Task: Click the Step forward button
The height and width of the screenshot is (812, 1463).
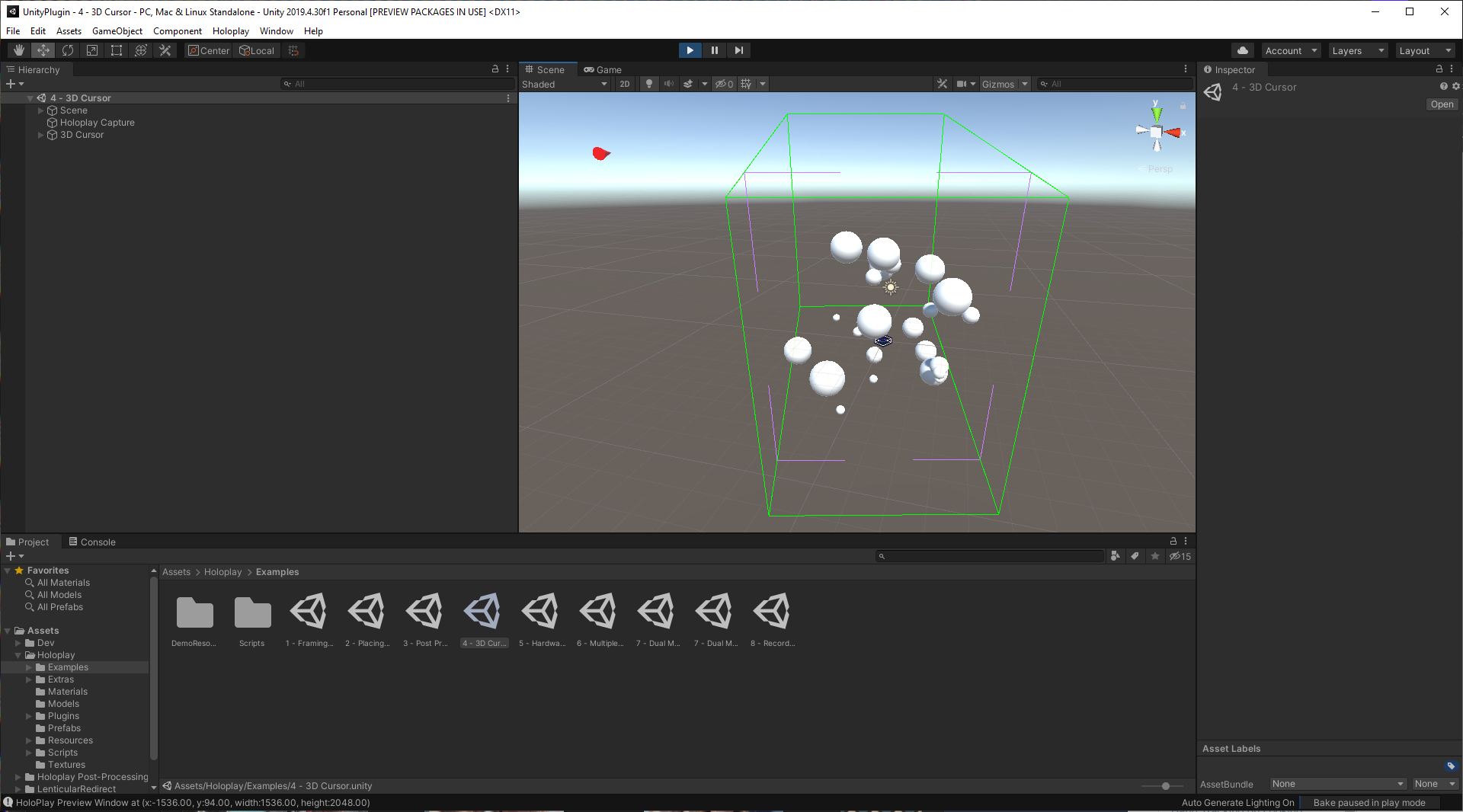Action: tap(738, 50)
